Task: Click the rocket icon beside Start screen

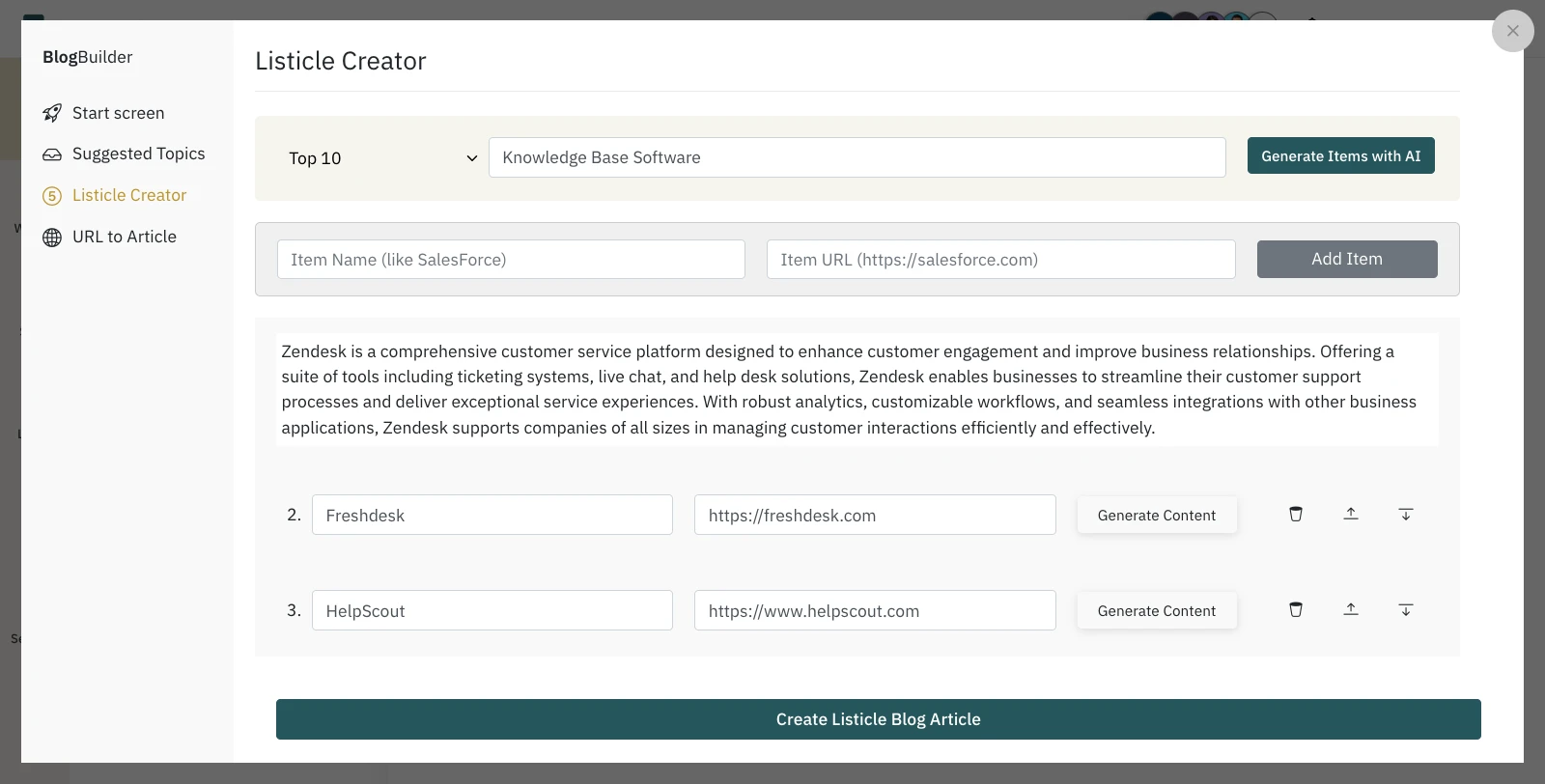Action: (x=52, y=113)
